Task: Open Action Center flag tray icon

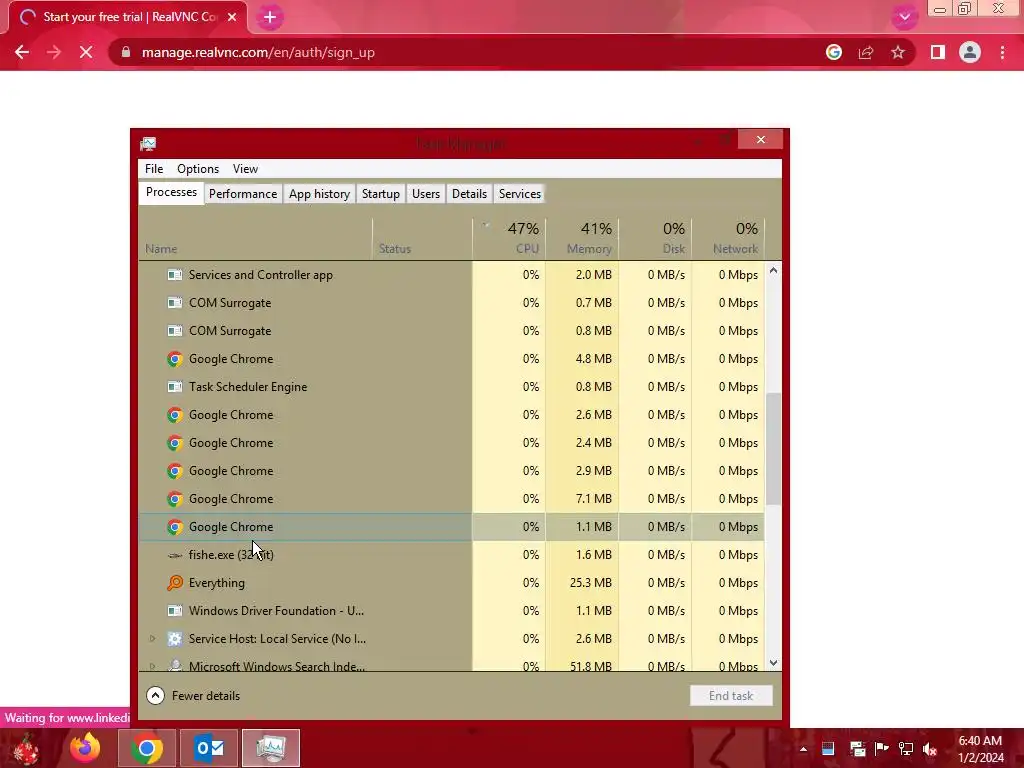Action: 882,749
